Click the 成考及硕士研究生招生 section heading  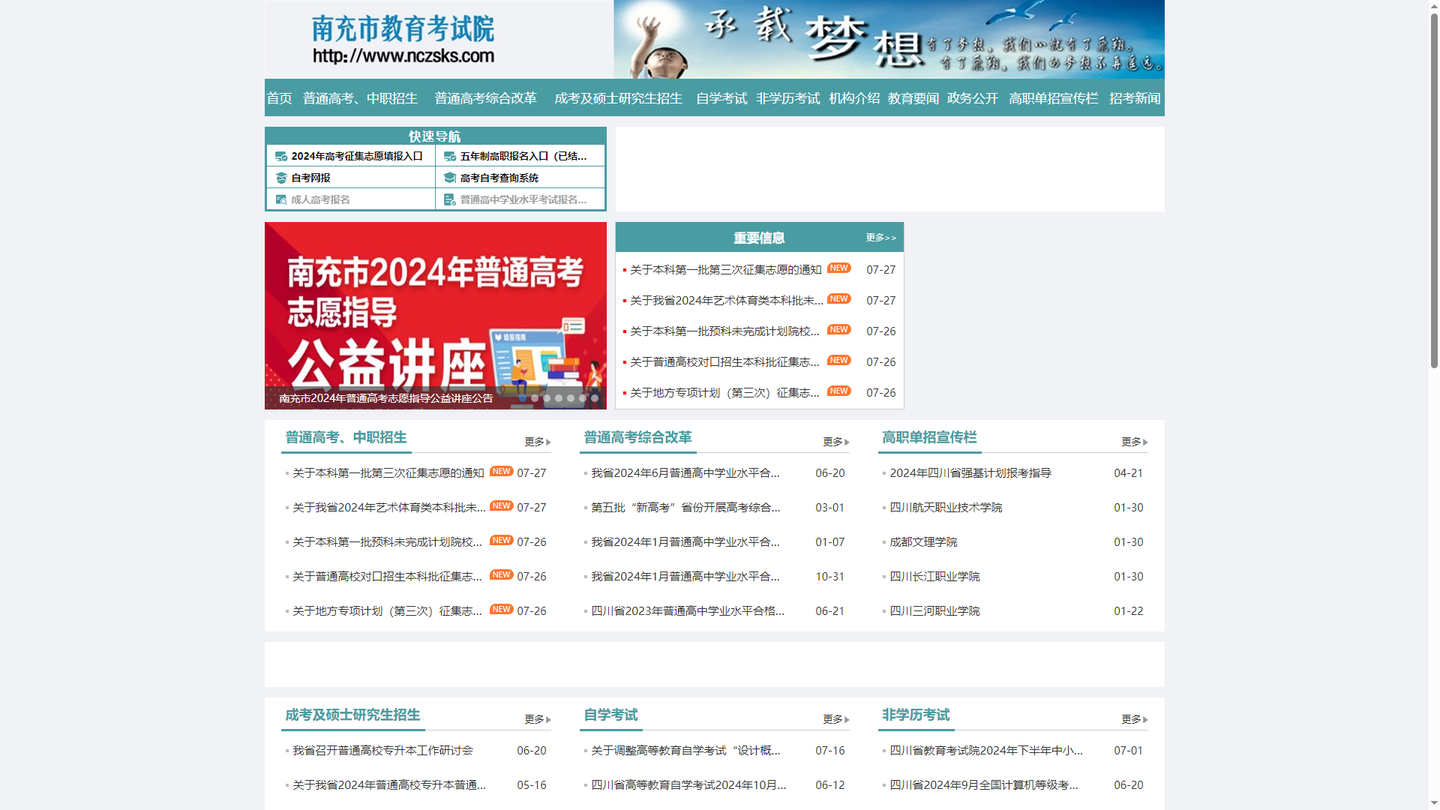352,715
